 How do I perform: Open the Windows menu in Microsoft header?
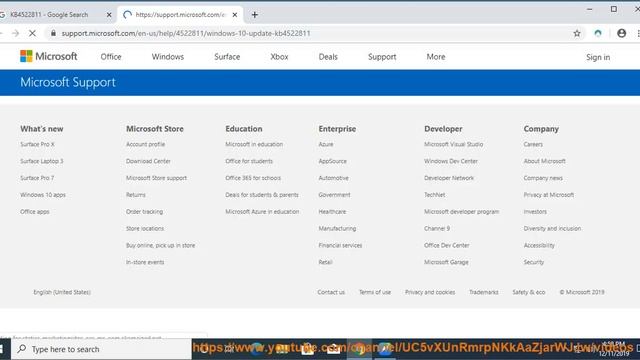pos(168,57)
